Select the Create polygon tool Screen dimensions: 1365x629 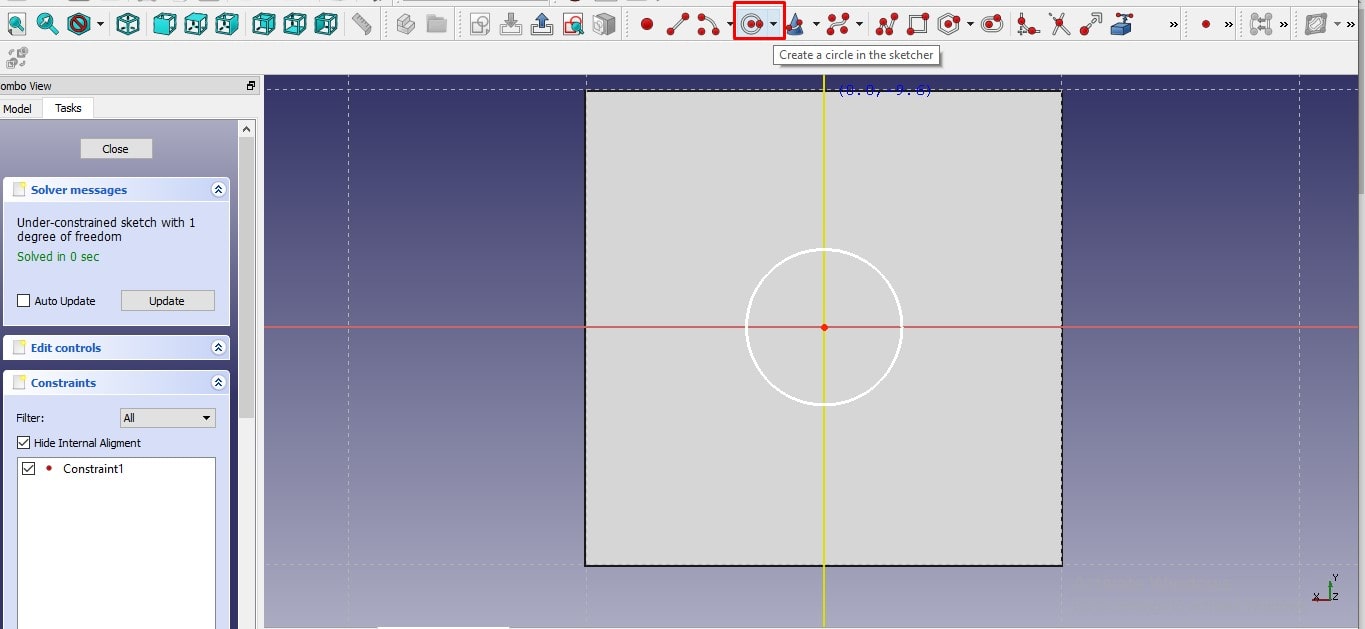pyautogui.click(x=949, y=23)
